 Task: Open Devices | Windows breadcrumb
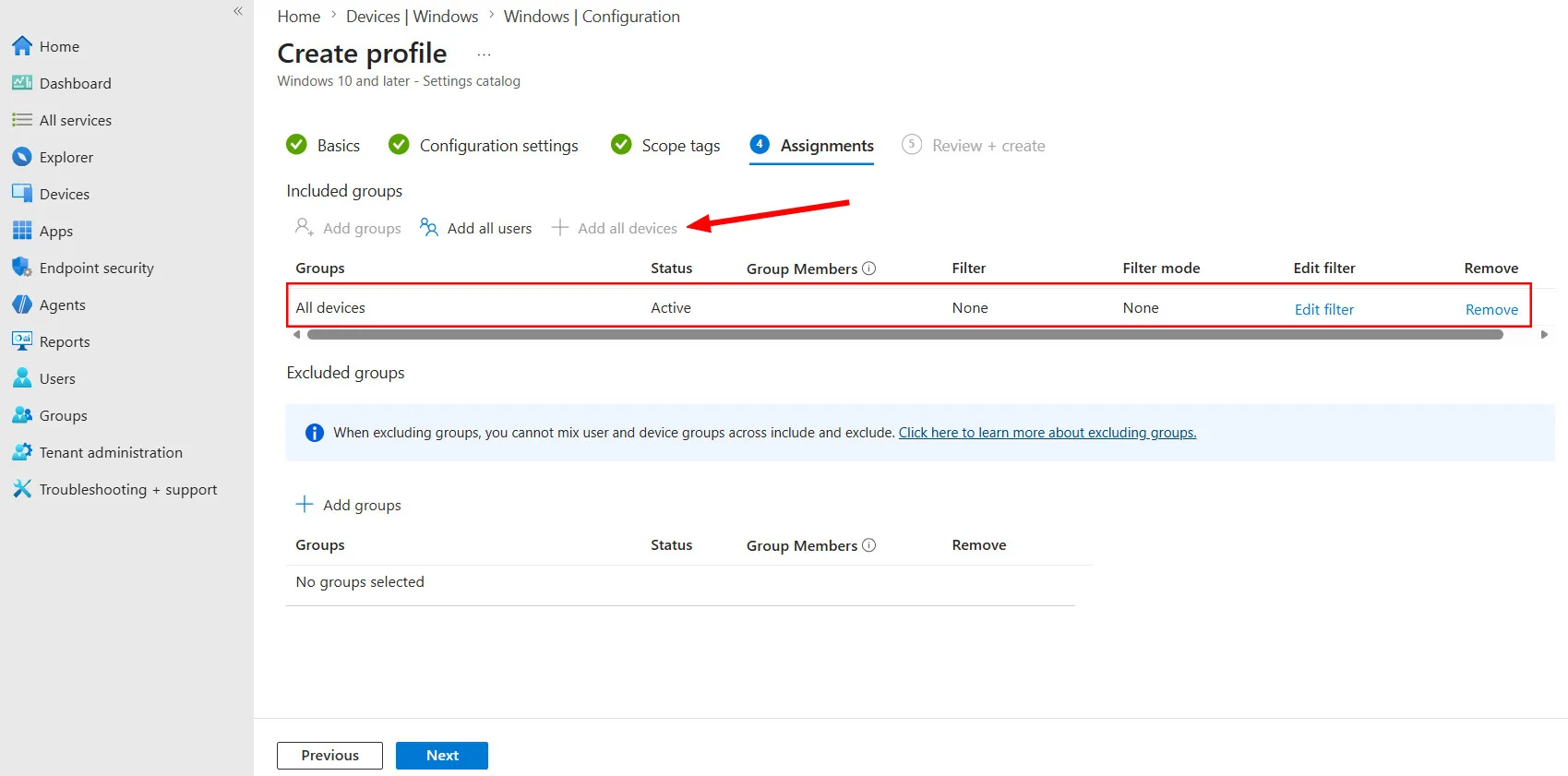click(413, 17)
